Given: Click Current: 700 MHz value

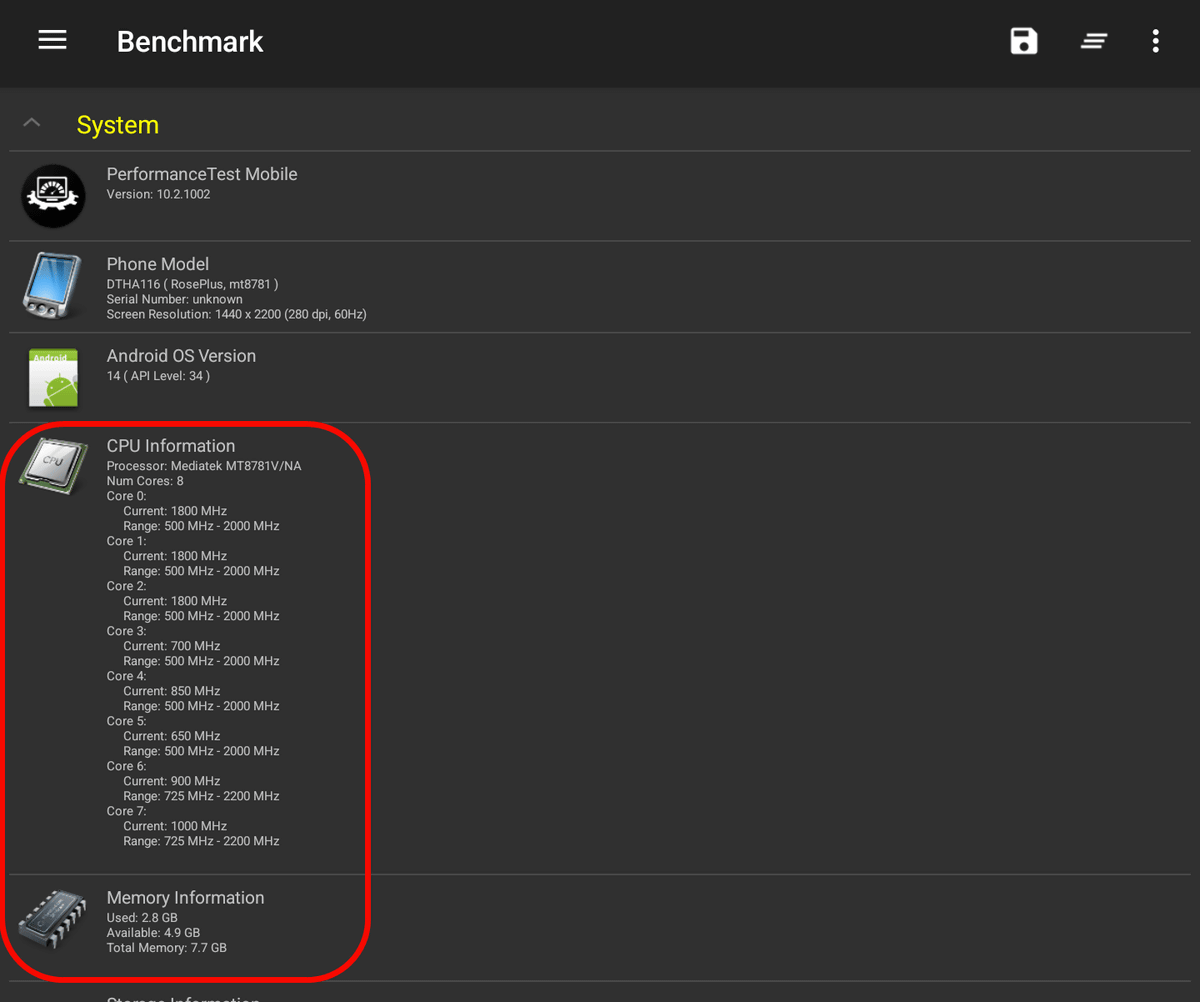Looking at the screenshot, I should [172, 646].
